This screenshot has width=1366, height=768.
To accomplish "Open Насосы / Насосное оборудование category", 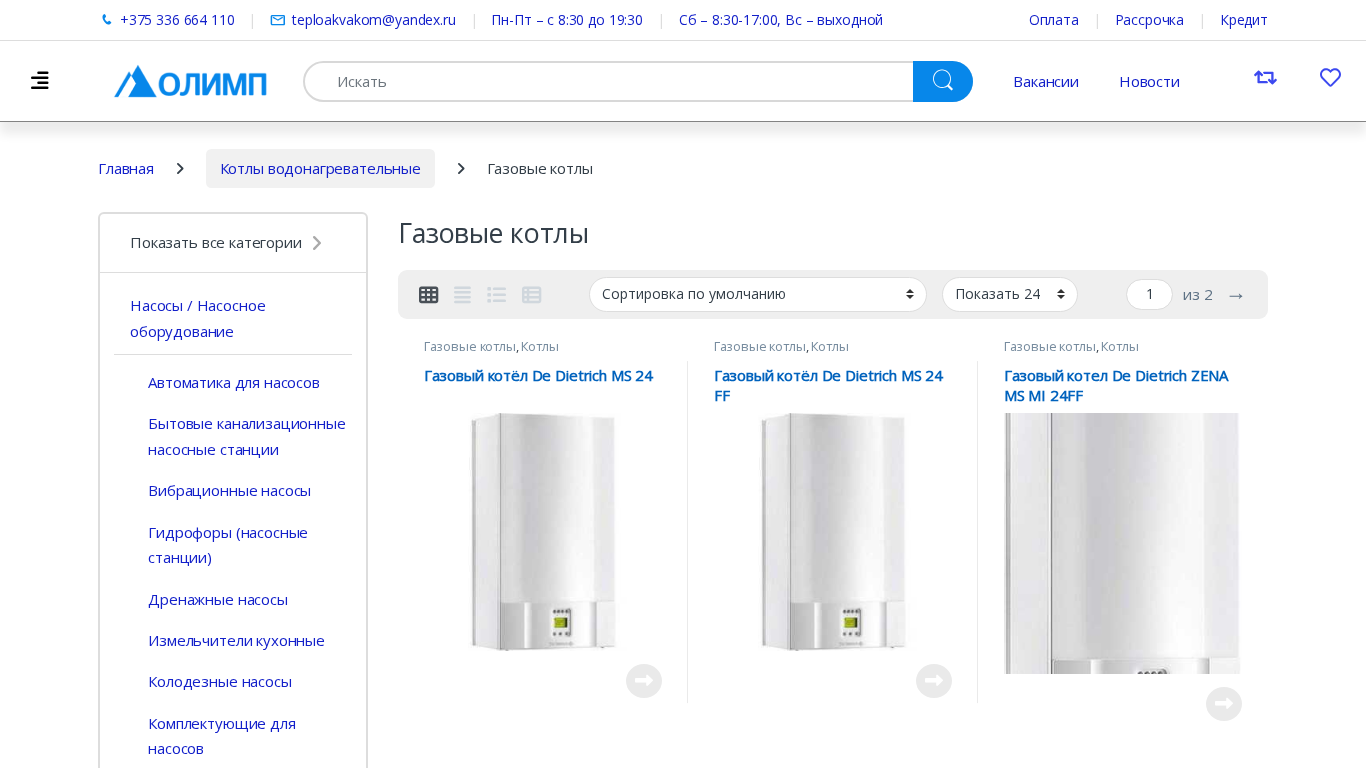I will pos(198,318).
